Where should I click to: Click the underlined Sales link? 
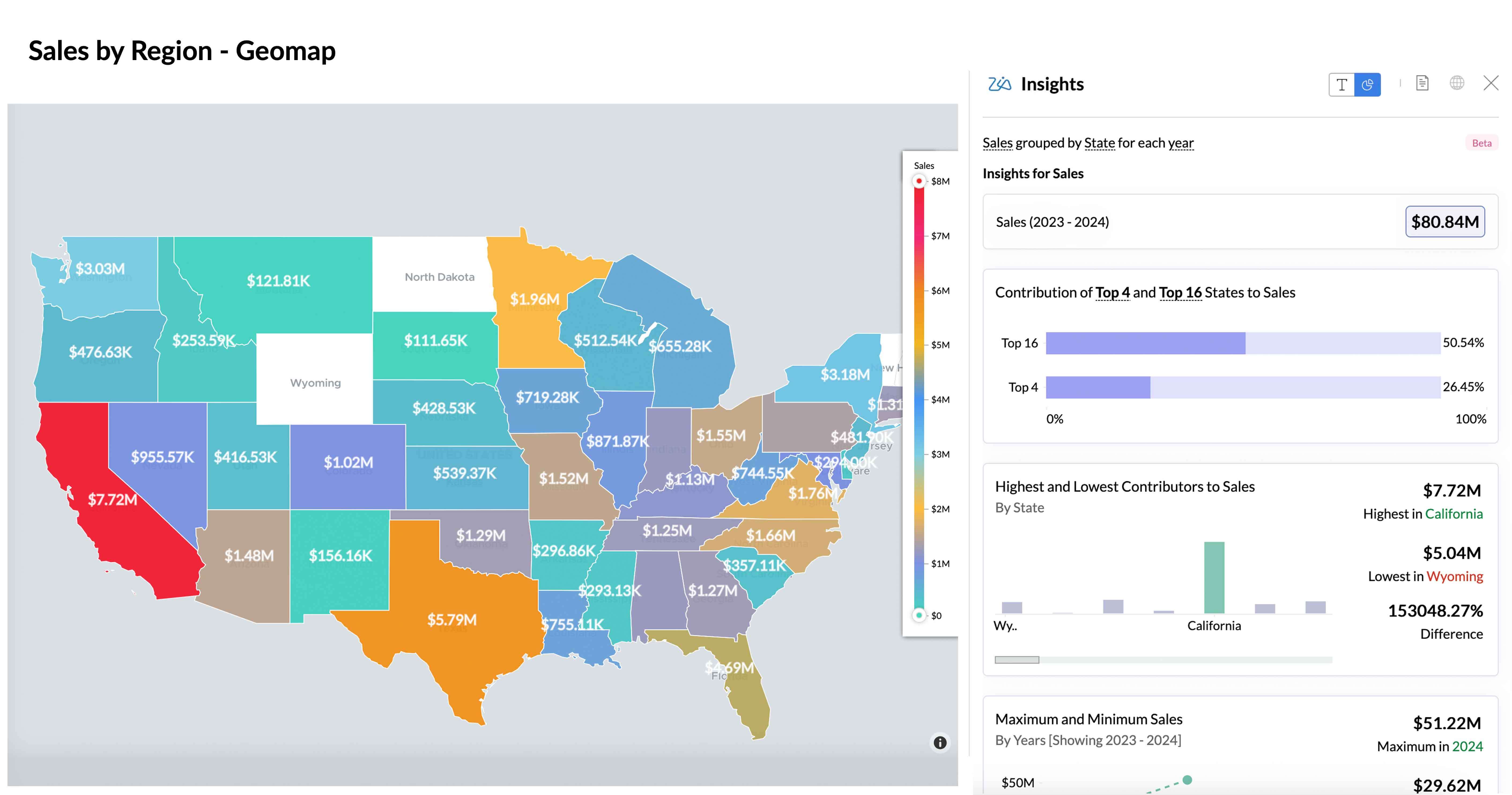click(998, 143)
